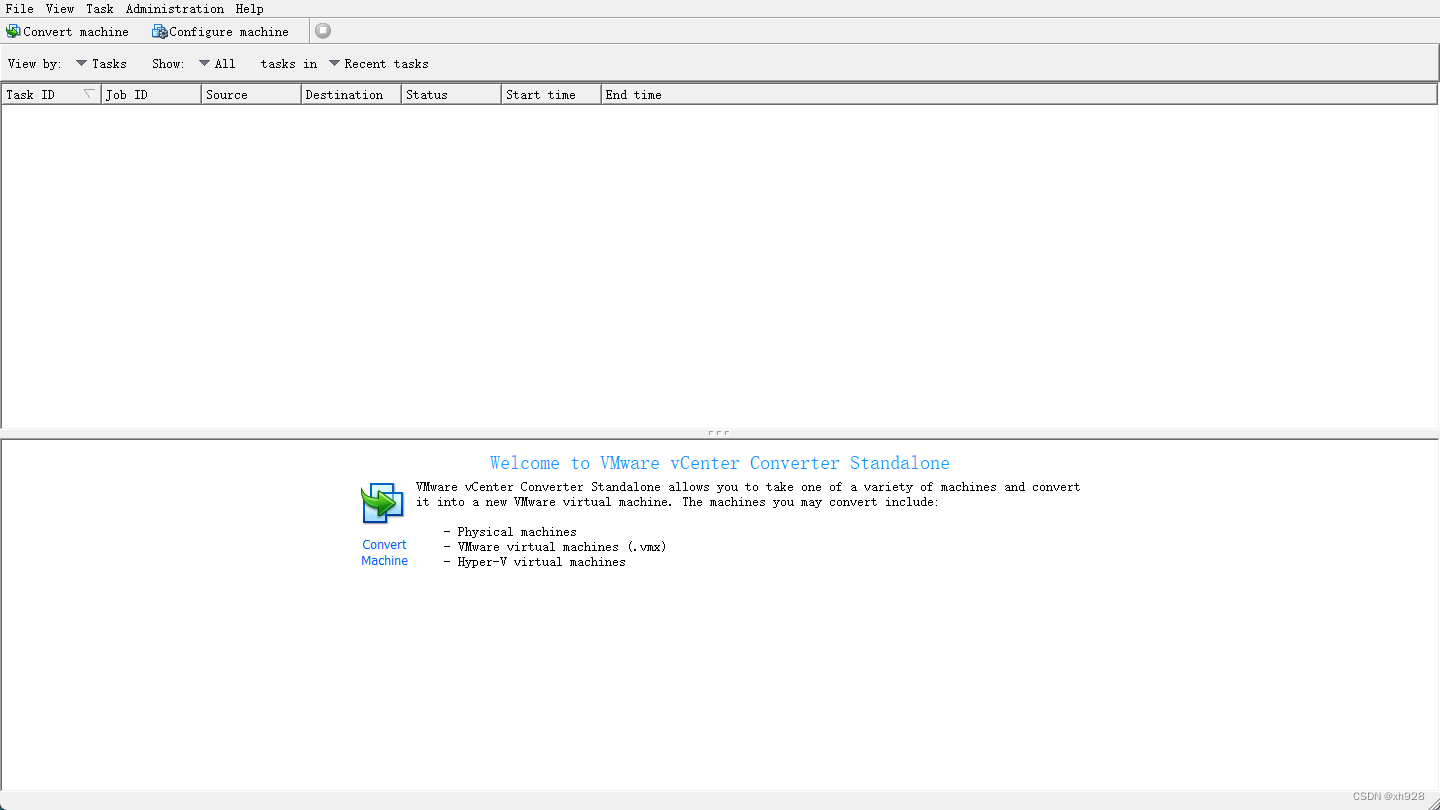Viewport: 1440px width, 810px height.
Task: Sort by Task ID column header
Action: coord(51,94)
